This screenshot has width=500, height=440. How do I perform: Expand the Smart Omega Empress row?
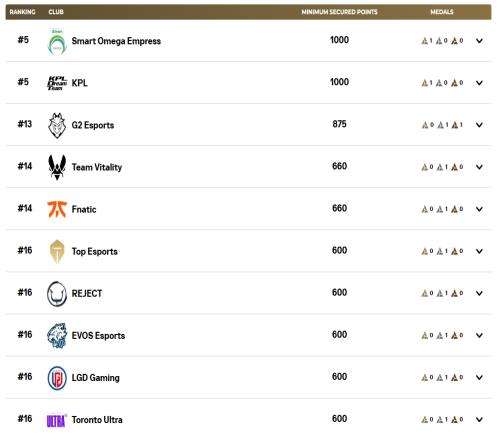tap(479, 41)
